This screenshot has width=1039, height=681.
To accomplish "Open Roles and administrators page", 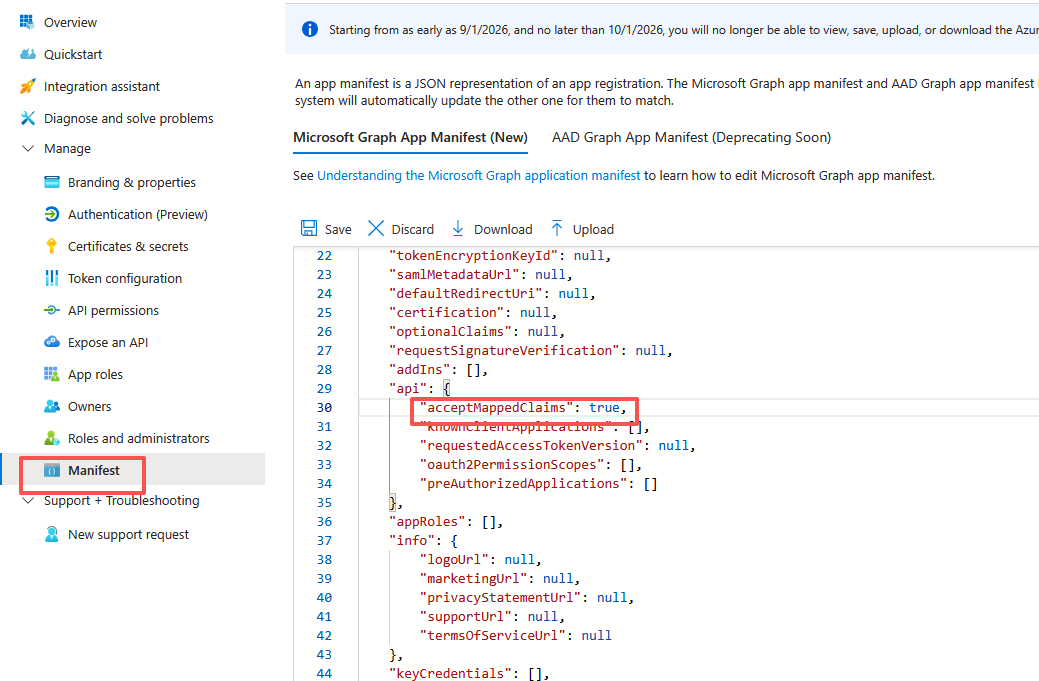I will coord(138,438).
